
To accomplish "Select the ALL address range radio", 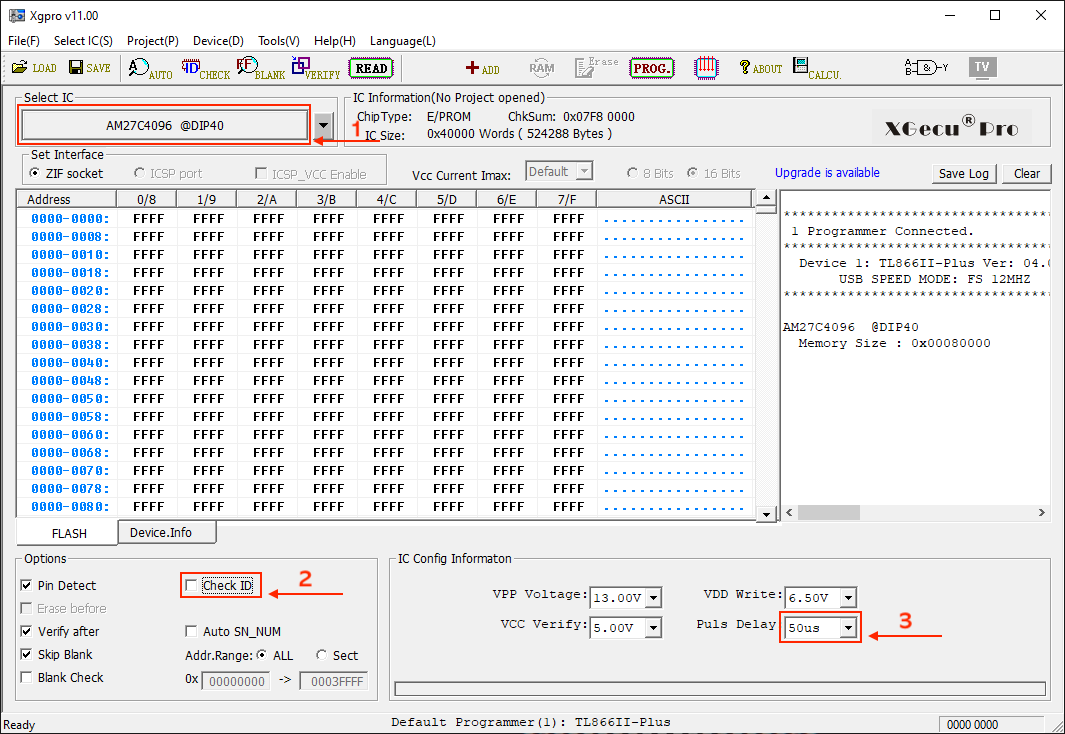I will coord(261,655).
